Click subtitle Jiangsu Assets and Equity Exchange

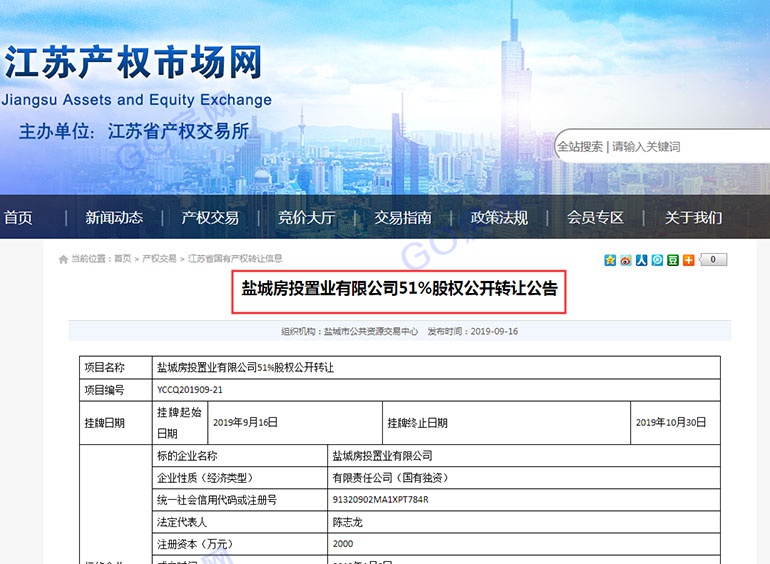[137, 100]
